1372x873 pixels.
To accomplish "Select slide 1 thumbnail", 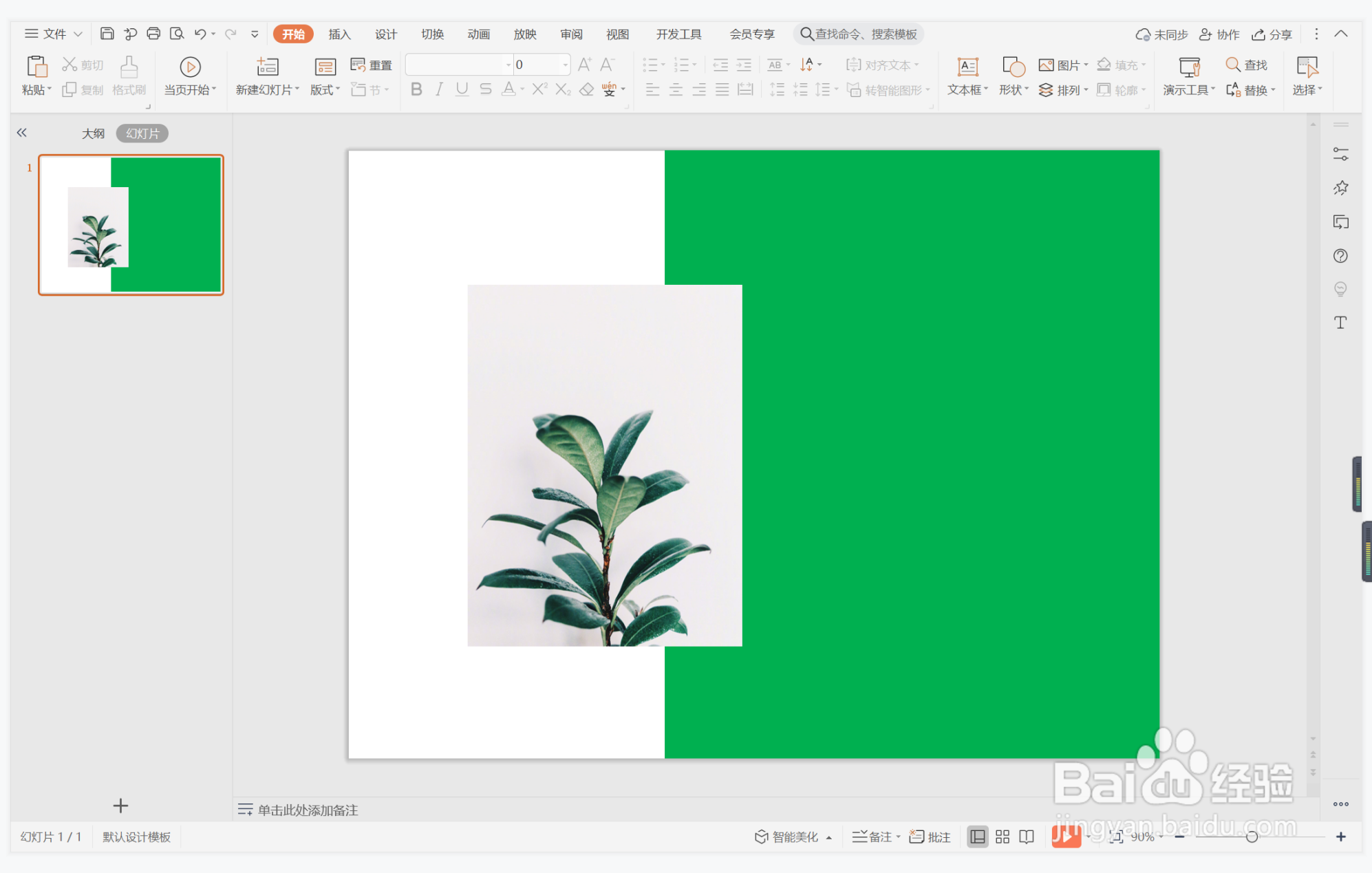I will (131, 225).
